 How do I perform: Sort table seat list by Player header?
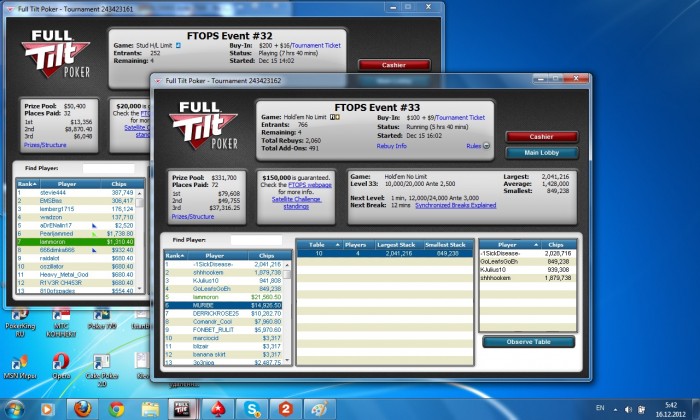(x=510, y=245)
